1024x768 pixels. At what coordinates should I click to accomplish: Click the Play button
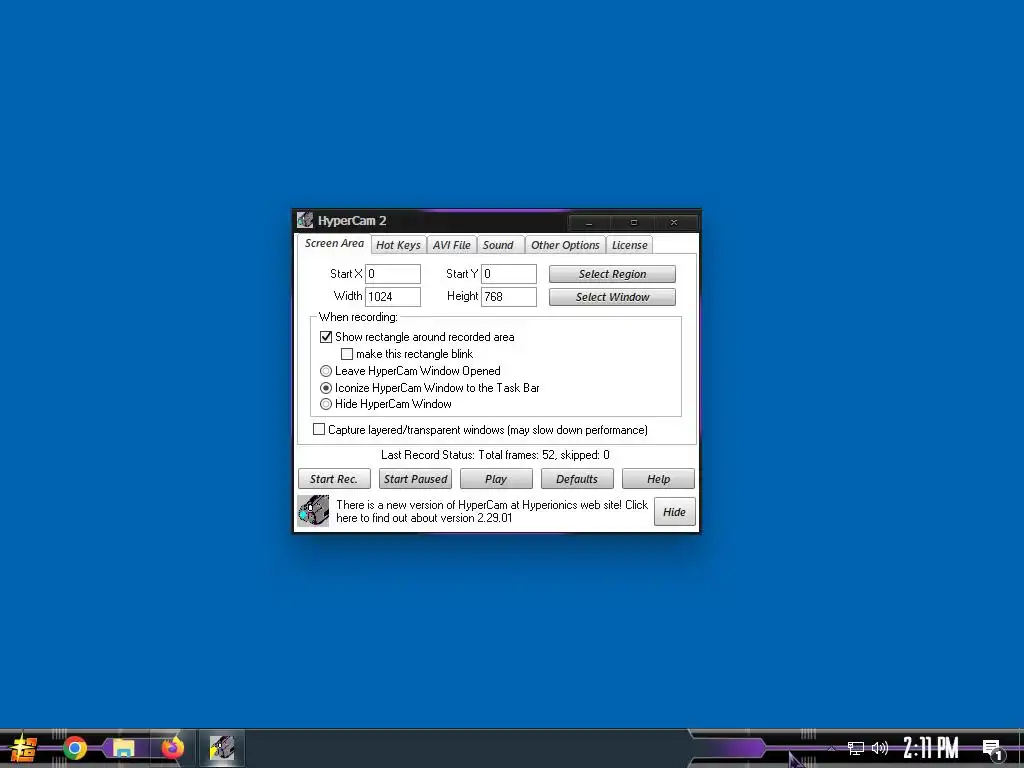point(496,479)
